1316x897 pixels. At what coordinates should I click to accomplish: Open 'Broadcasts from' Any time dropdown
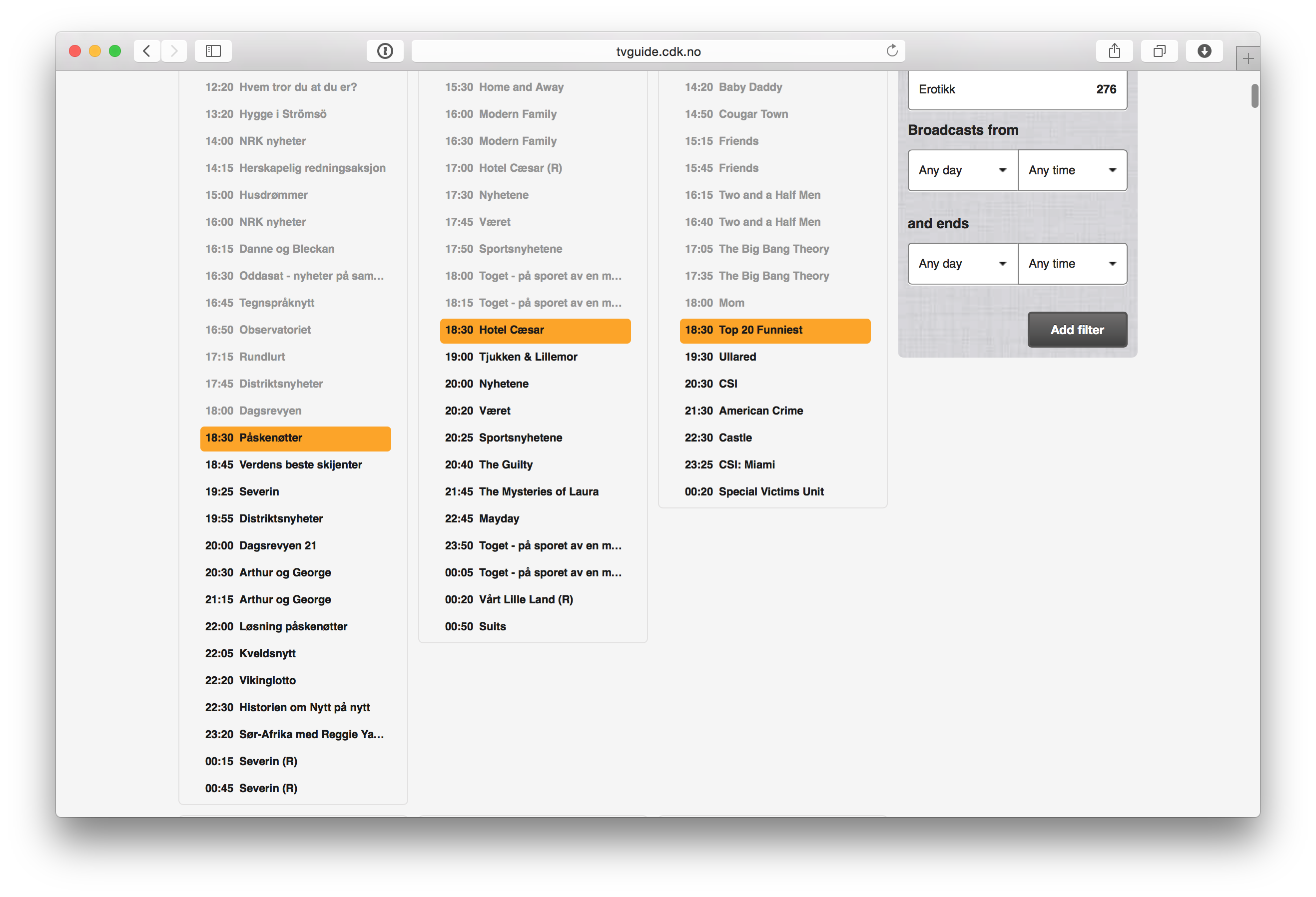pyautogui.click(x=1072, y=170)
